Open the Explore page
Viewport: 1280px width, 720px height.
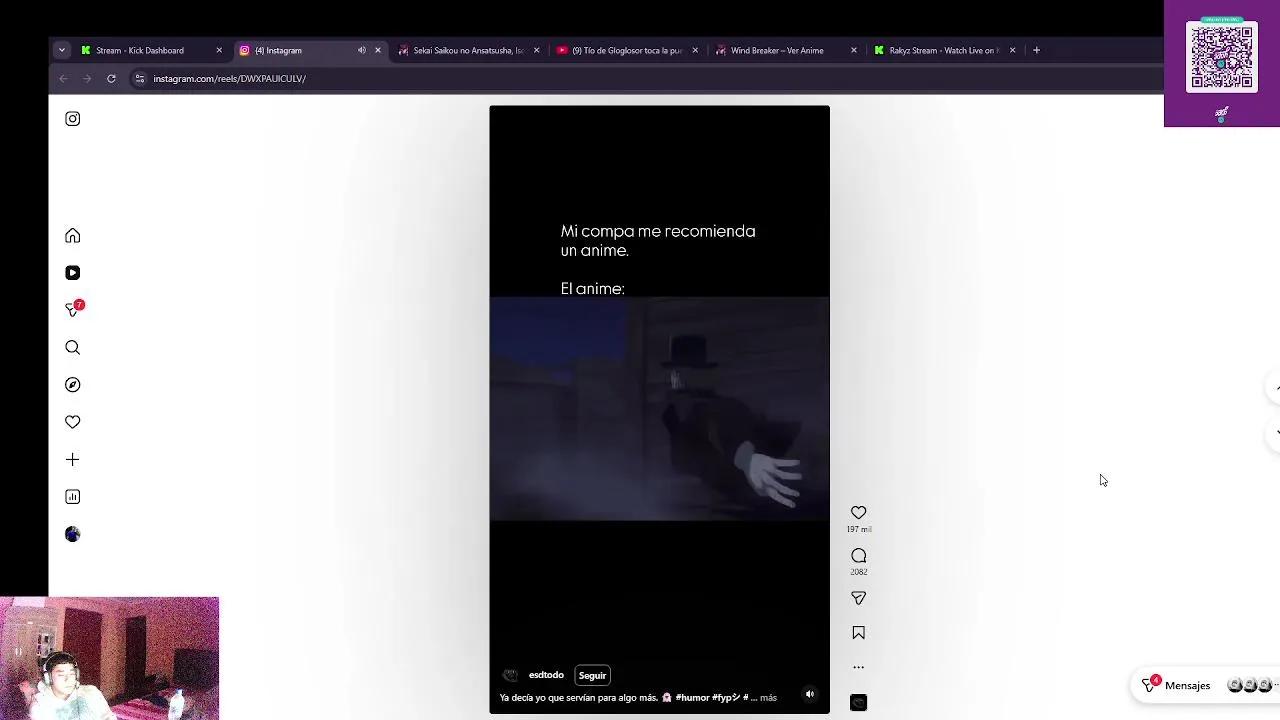pyautogui.click(x=72, y=384)
